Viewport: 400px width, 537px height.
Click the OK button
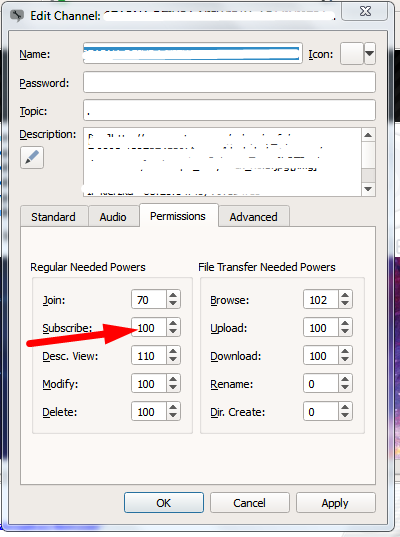[x=164, y=502]
